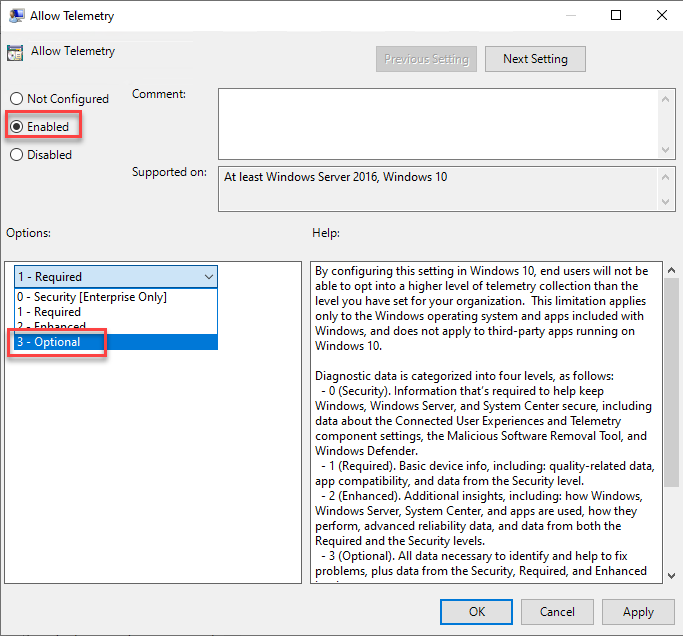This screenshot has height=636, width=683.
Task: Choose 1 - Required from the dropdown list
Action: tap(116, 312)
